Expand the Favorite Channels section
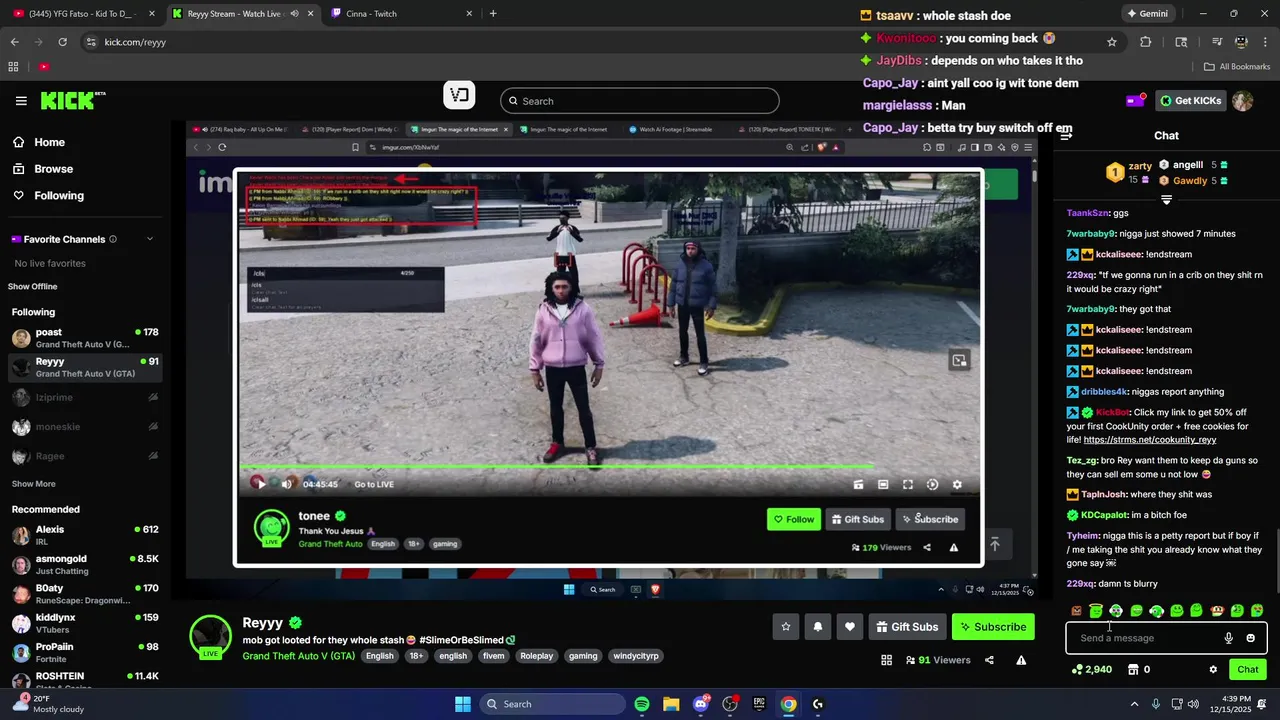 click(x=150, y=239)
